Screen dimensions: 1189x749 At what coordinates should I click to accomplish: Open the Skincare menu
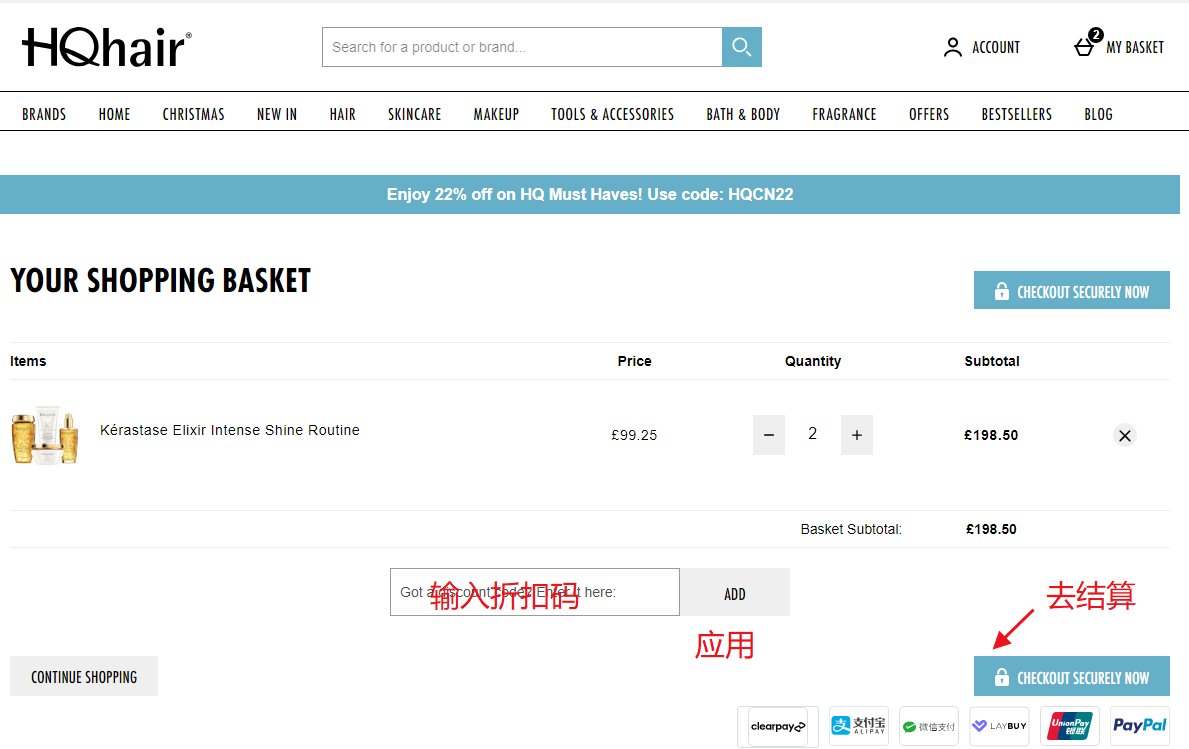[415, 114]
